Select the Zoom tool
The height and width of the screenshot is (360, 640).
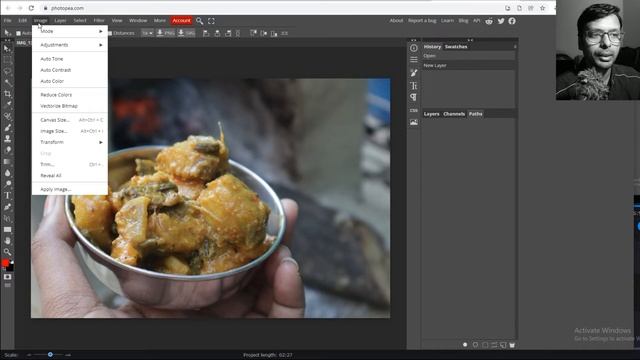[7, 252]
